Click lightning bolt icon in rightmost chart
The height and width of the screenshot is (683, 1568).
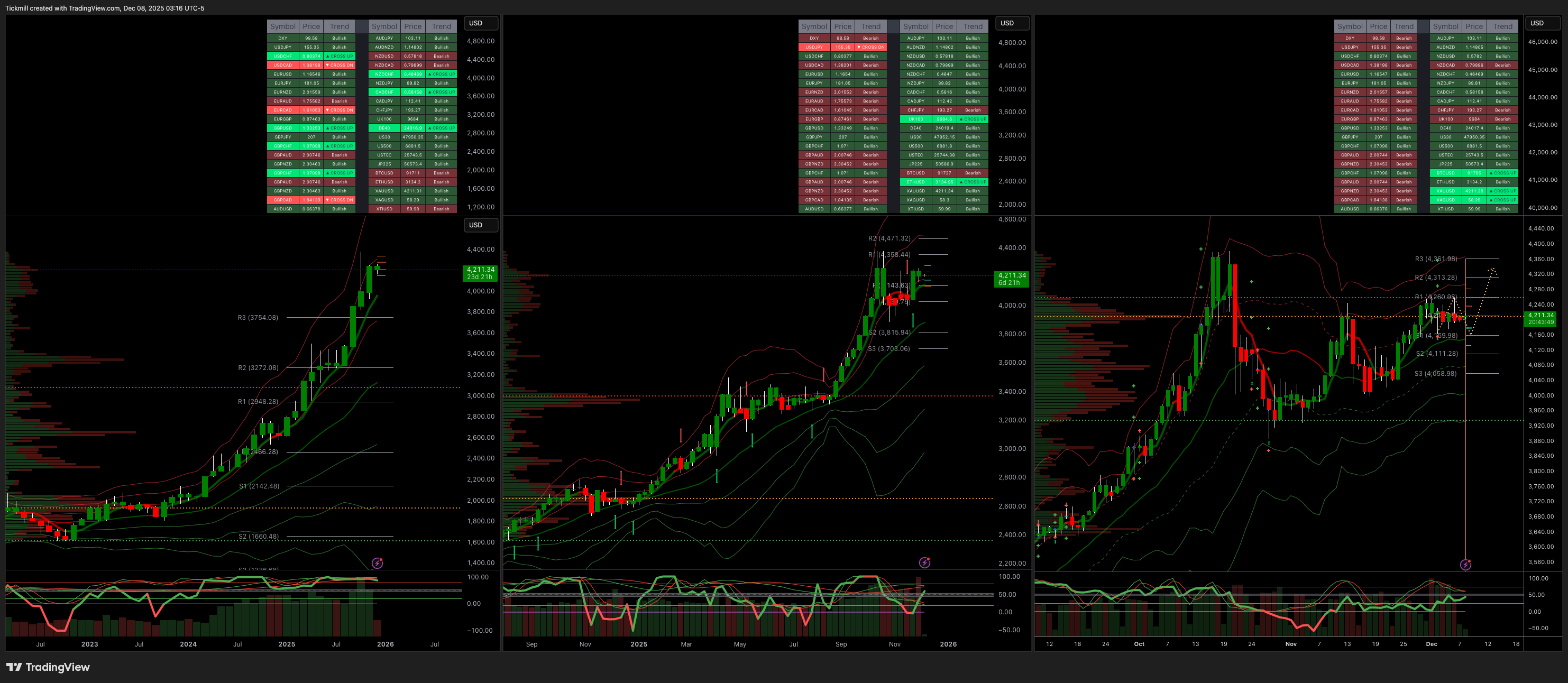click(x=1466, y=565)
